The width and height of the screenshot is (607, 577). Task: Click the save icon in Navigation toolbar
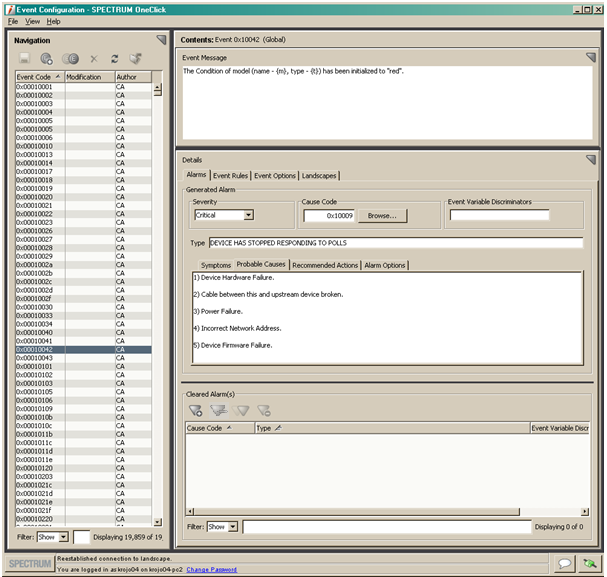click(x=24, y=59)
